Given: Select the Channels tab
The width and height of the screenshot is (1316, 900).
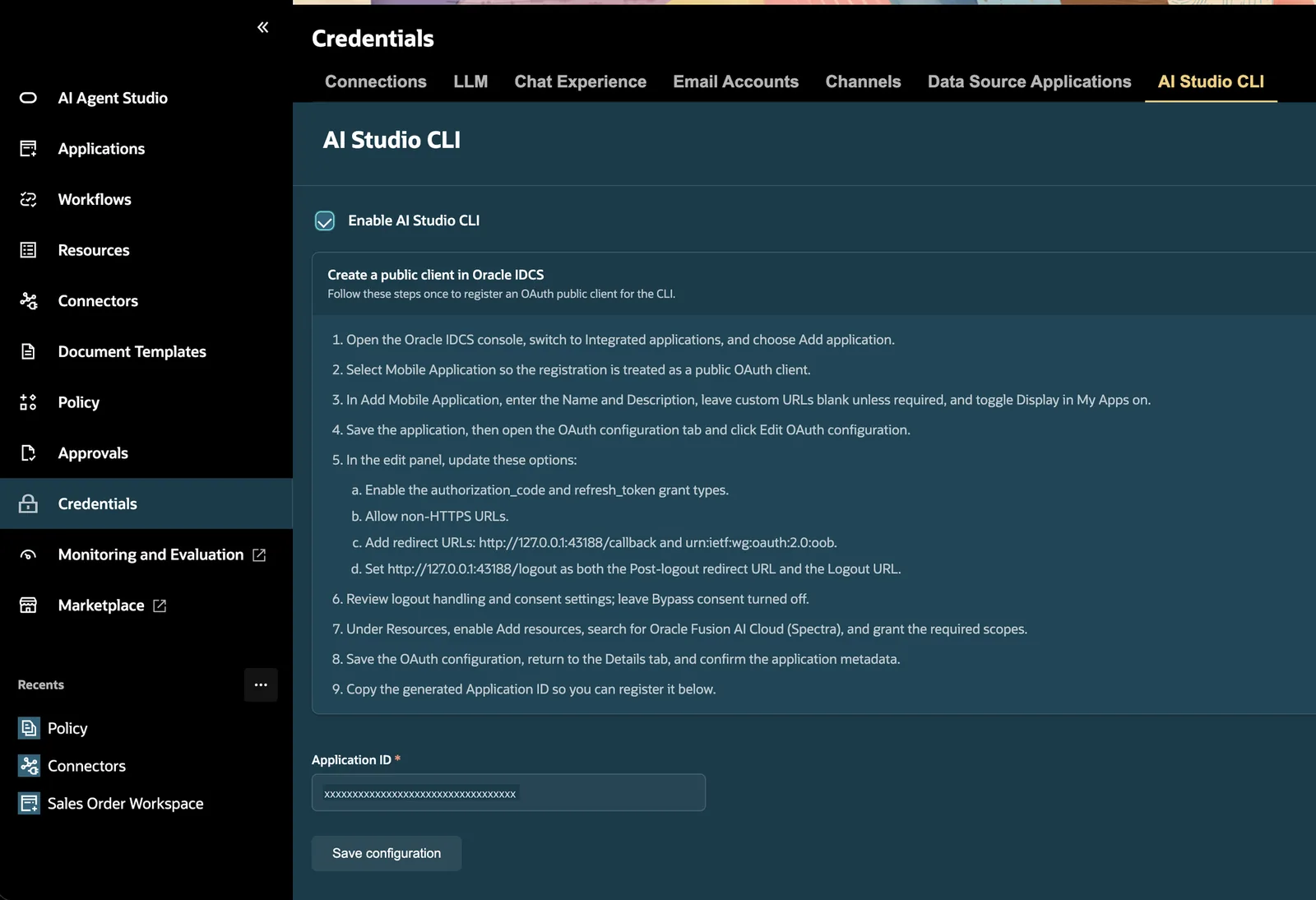Looking at the screenshot, I should [864, 81].
